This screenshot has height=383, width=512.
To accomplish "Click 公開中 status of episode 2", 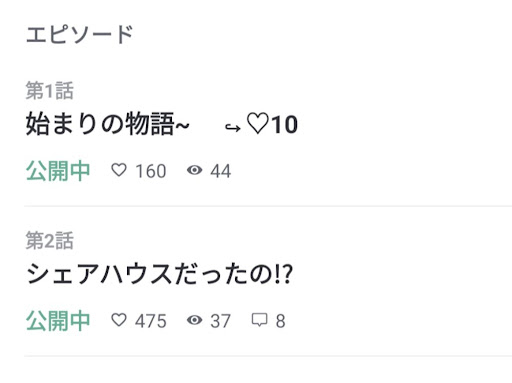I will tap(58, 321).
